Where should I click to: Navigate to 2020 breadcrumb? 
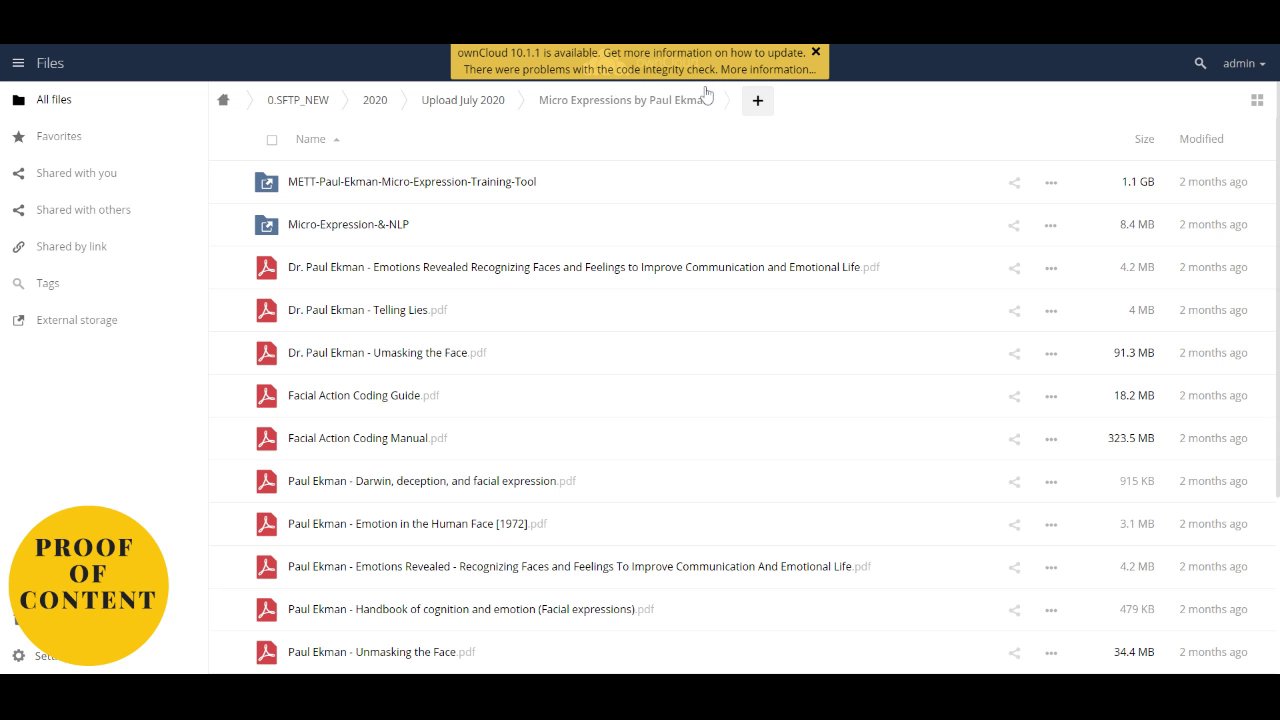[375, 100]
